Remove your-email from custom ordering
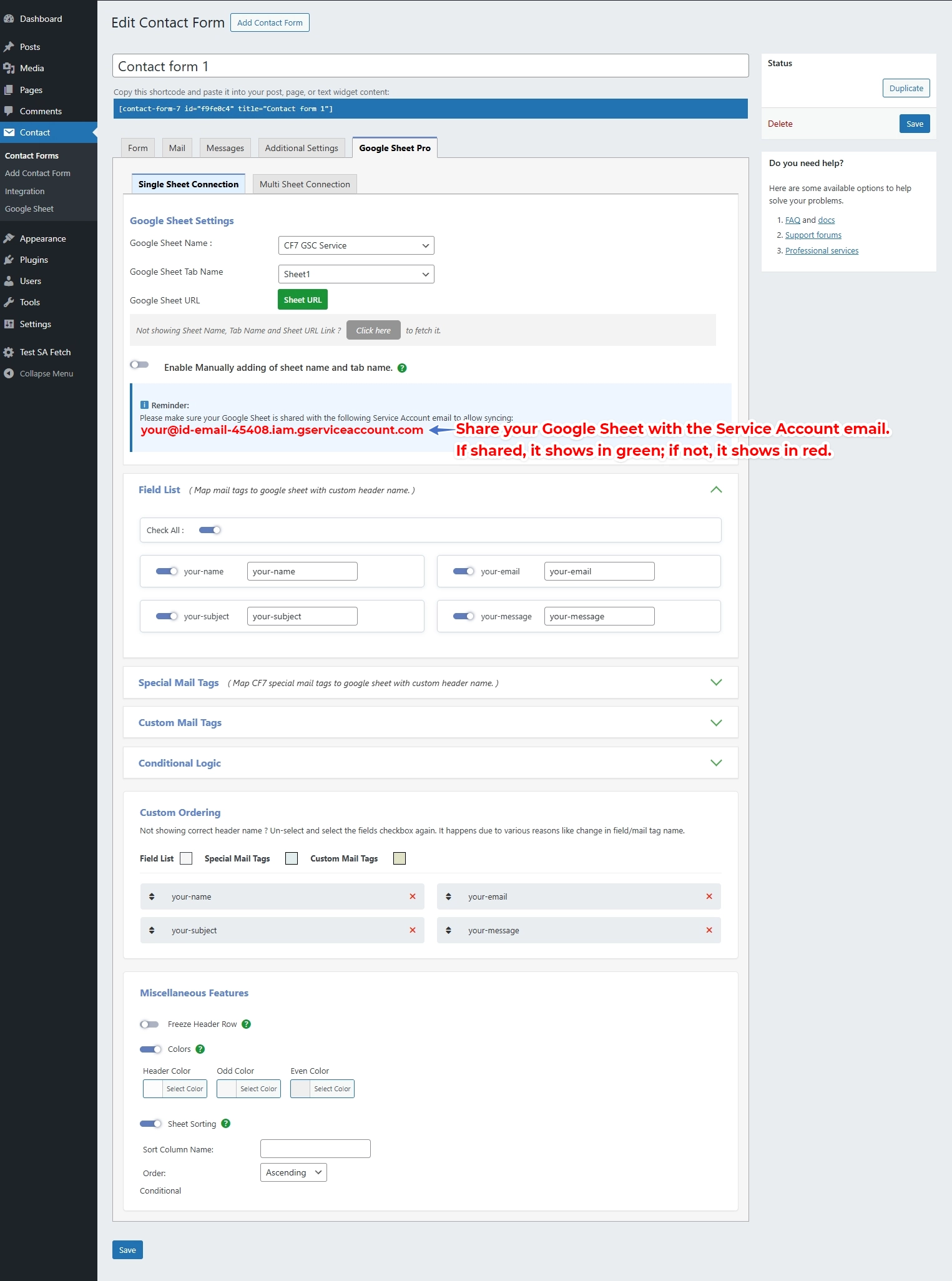The height and width of the screenshot is (1281, 952). 709,896
